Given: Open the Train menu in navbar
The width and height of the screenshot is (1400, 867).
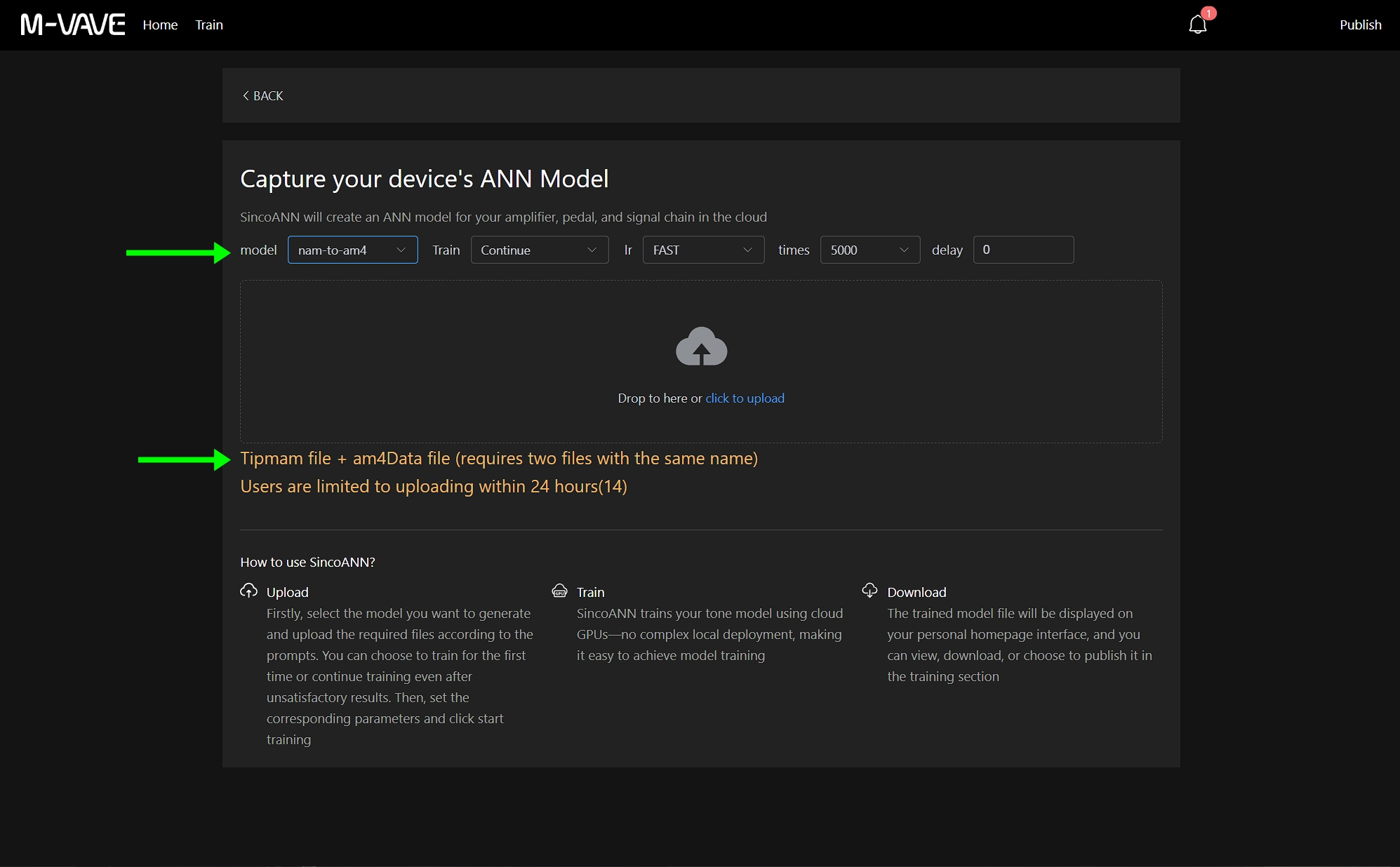Looking at the screenshot, I should (x=209, y=25).
